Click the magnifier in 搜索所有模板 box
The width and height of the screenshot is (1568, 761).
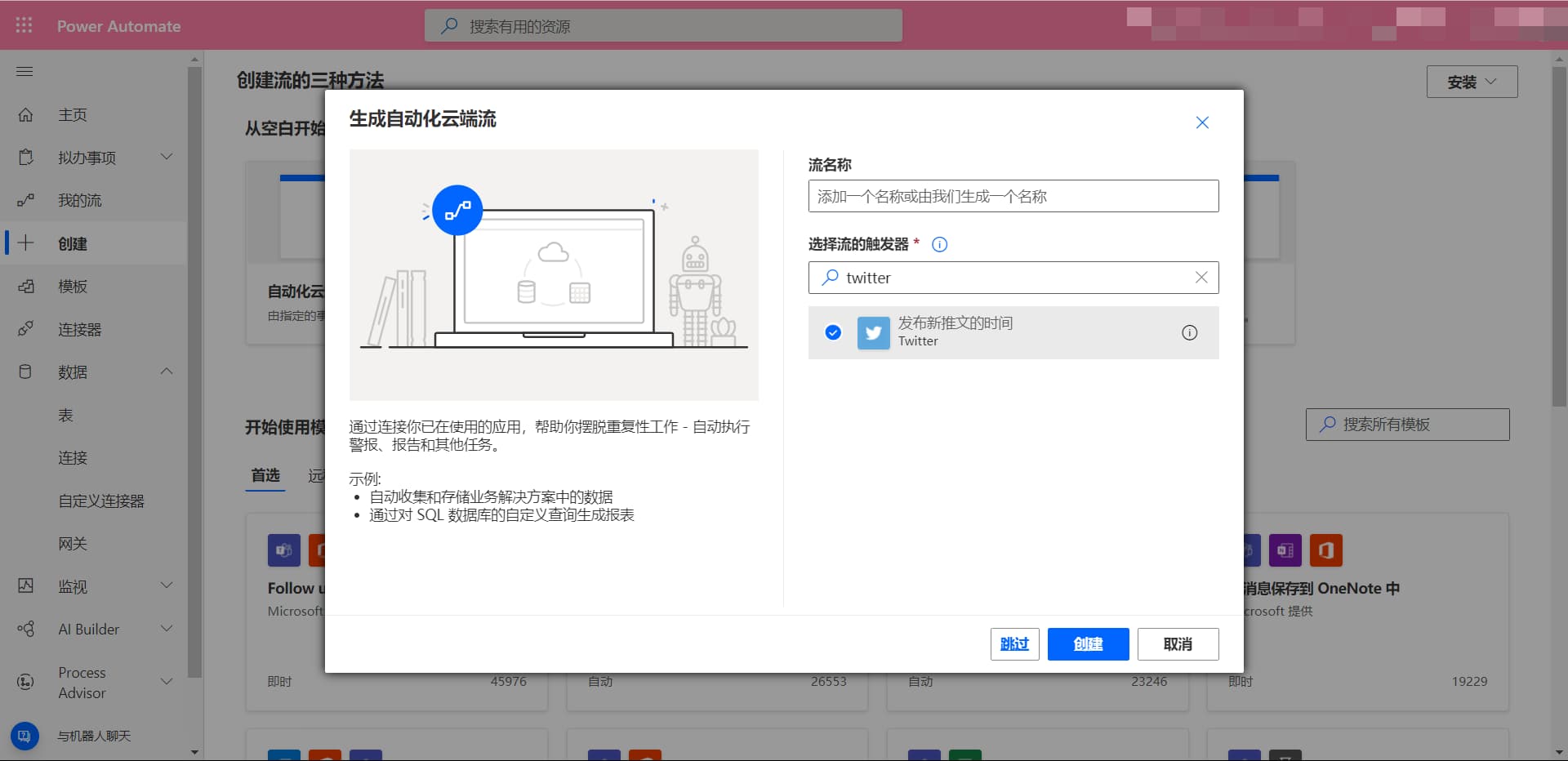coord(1329,425)
